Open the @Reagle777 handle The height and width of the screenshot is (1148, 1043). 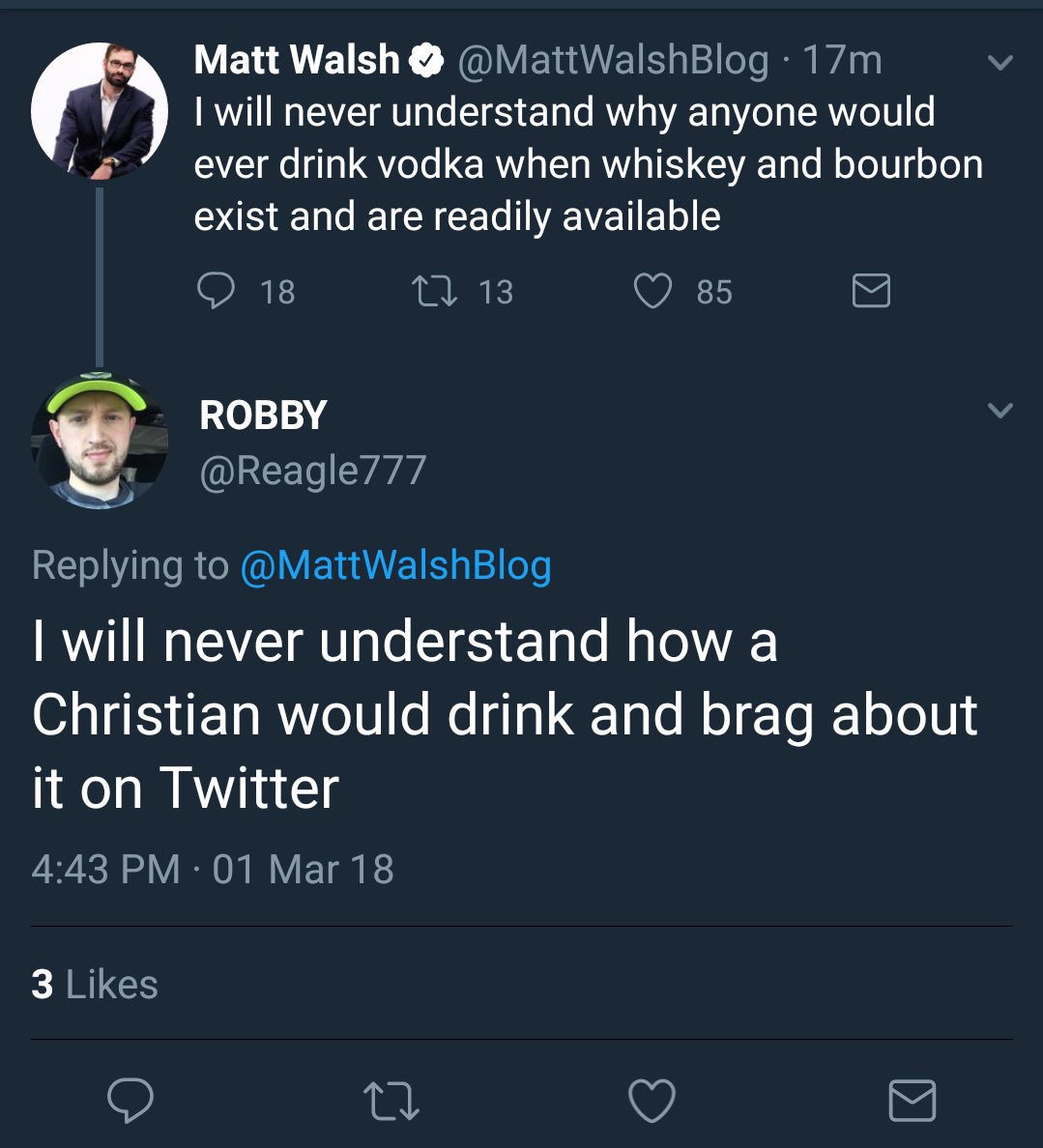[x=312, y=471]
